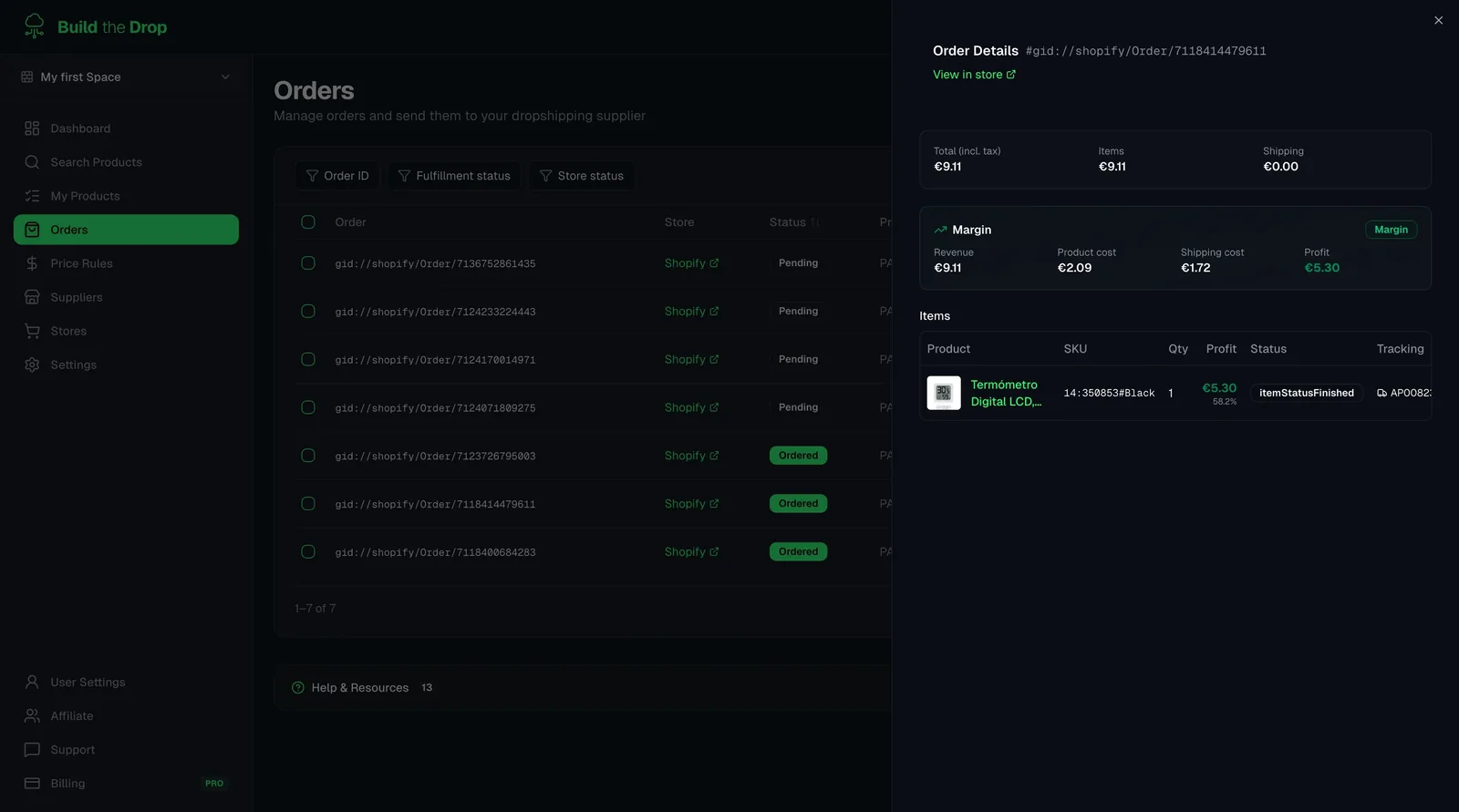Click the green Margin badge
Viewport: 1459px width, 812px height.
(1391, 230)
